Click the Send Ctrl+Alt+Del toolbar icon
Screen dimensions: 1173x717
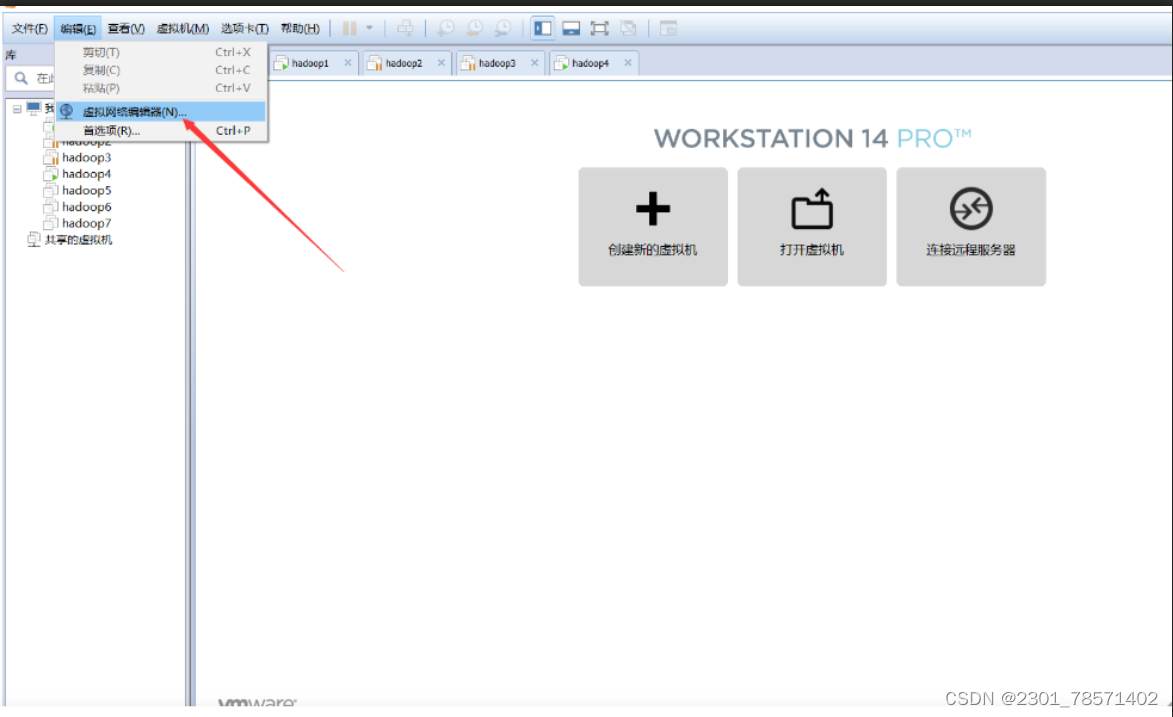[x=405, y=28]
